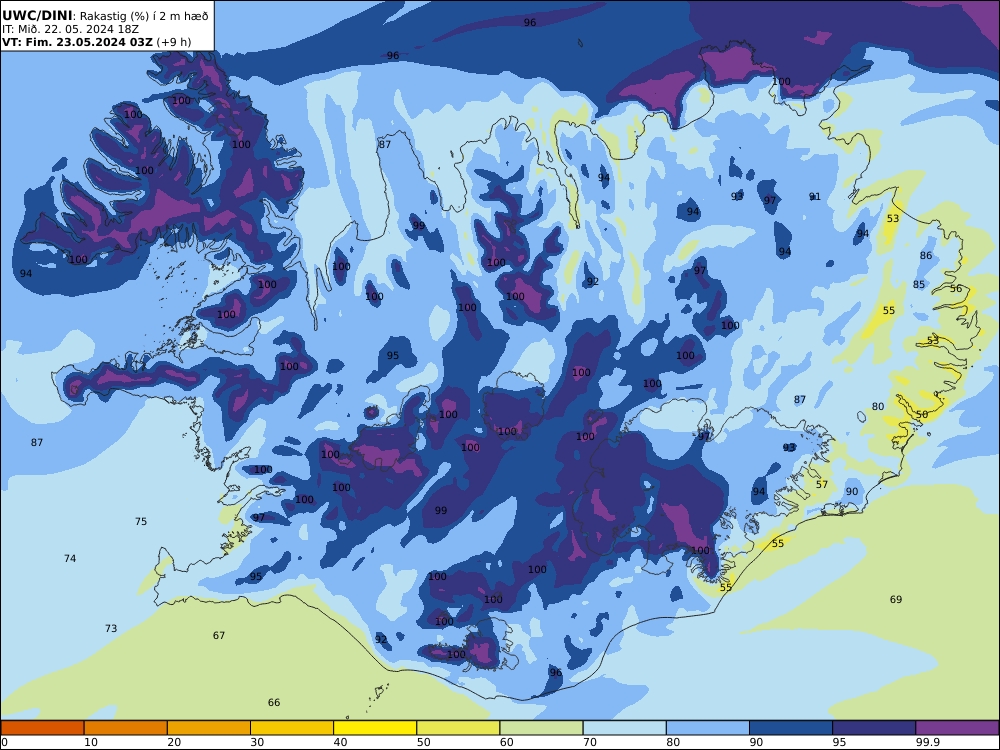1000x750 pixels.
Task: Click the bright yellow 40-50 legend swatch
Action: click(x=375, y=728)
